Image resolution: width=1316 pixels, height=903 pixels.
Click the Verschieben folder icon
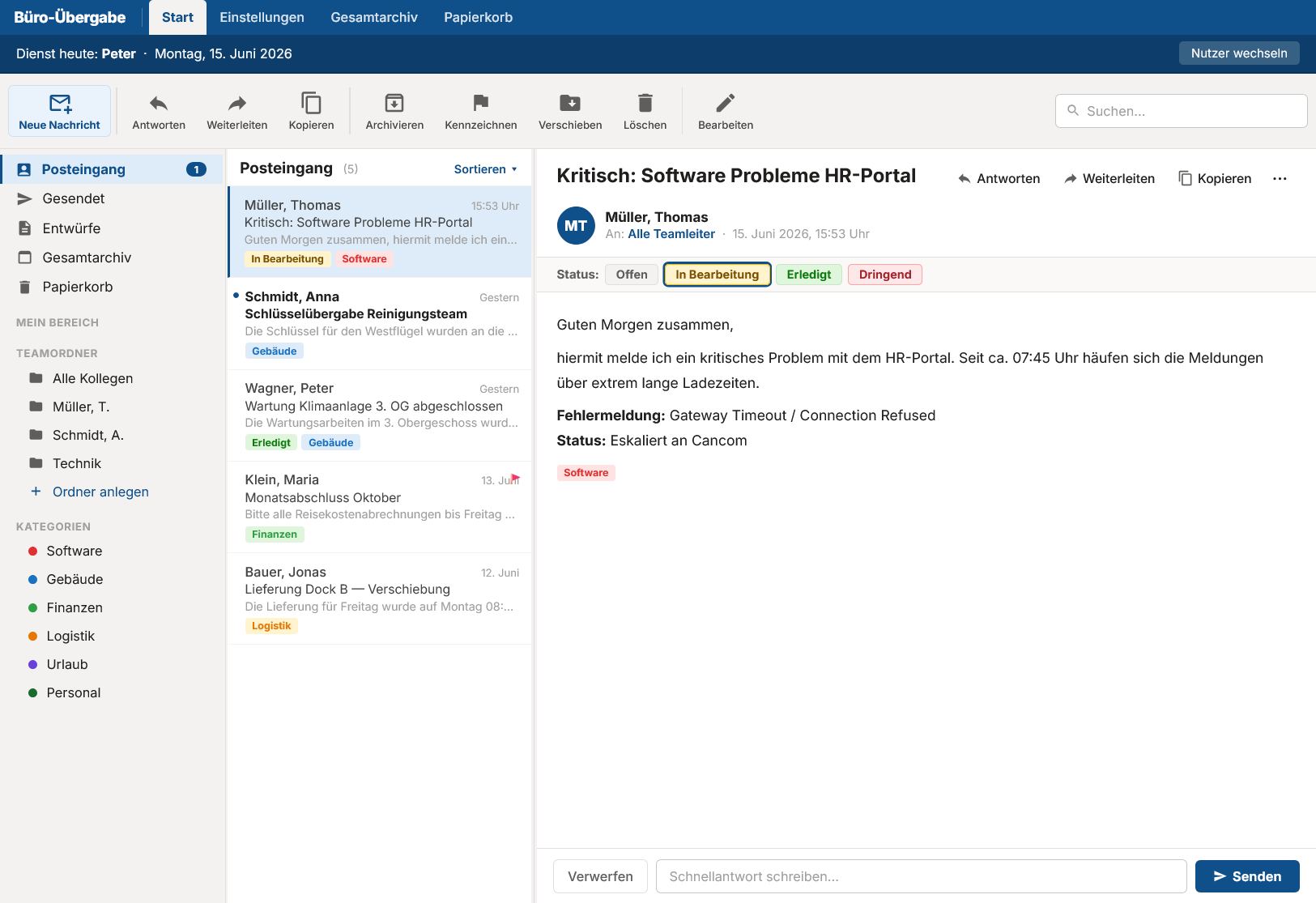(570, 103)
